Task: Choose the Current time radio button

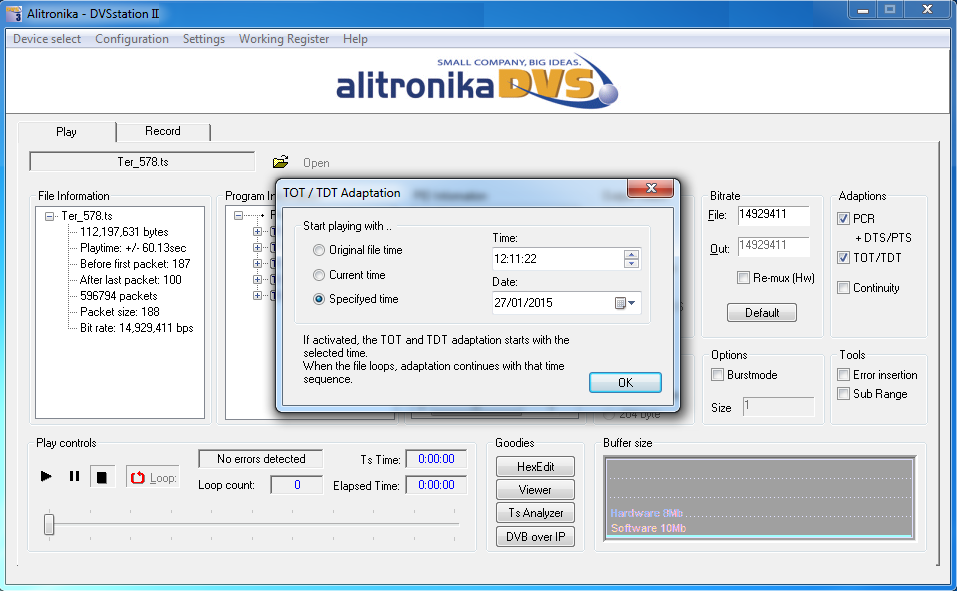Action: [x=319, y=275]
